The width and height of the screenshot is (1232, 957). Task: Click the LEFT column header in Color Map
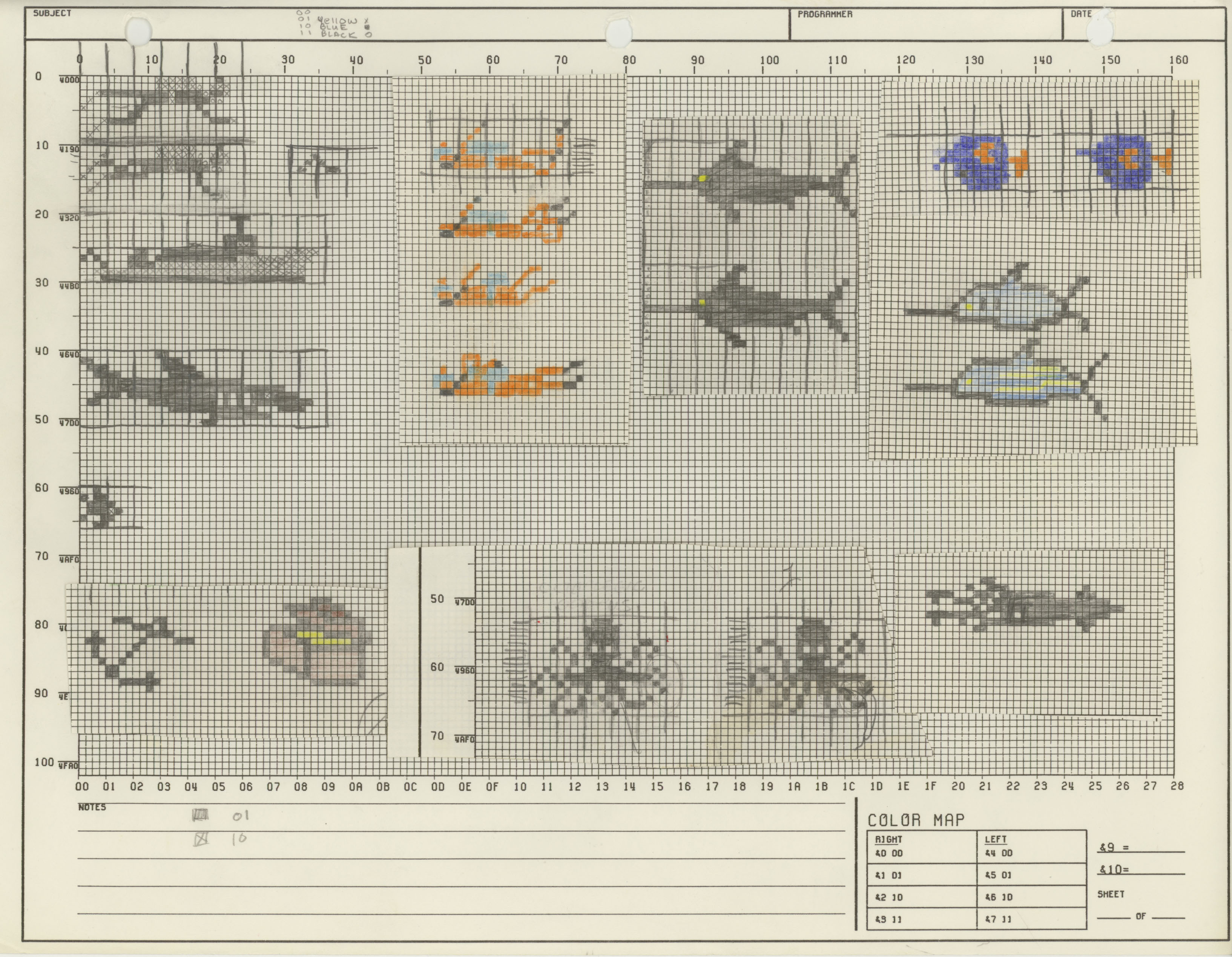[996, 839]
